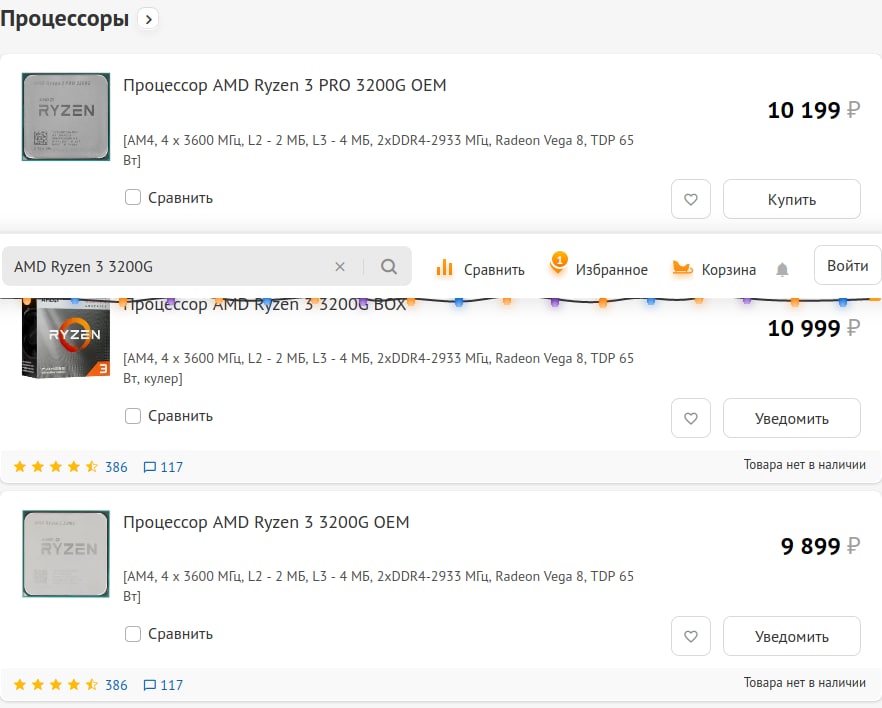Select specs text of Ryzen 3 PRO 3200G OEM
882x708 pixels.
tap(378, 150)
